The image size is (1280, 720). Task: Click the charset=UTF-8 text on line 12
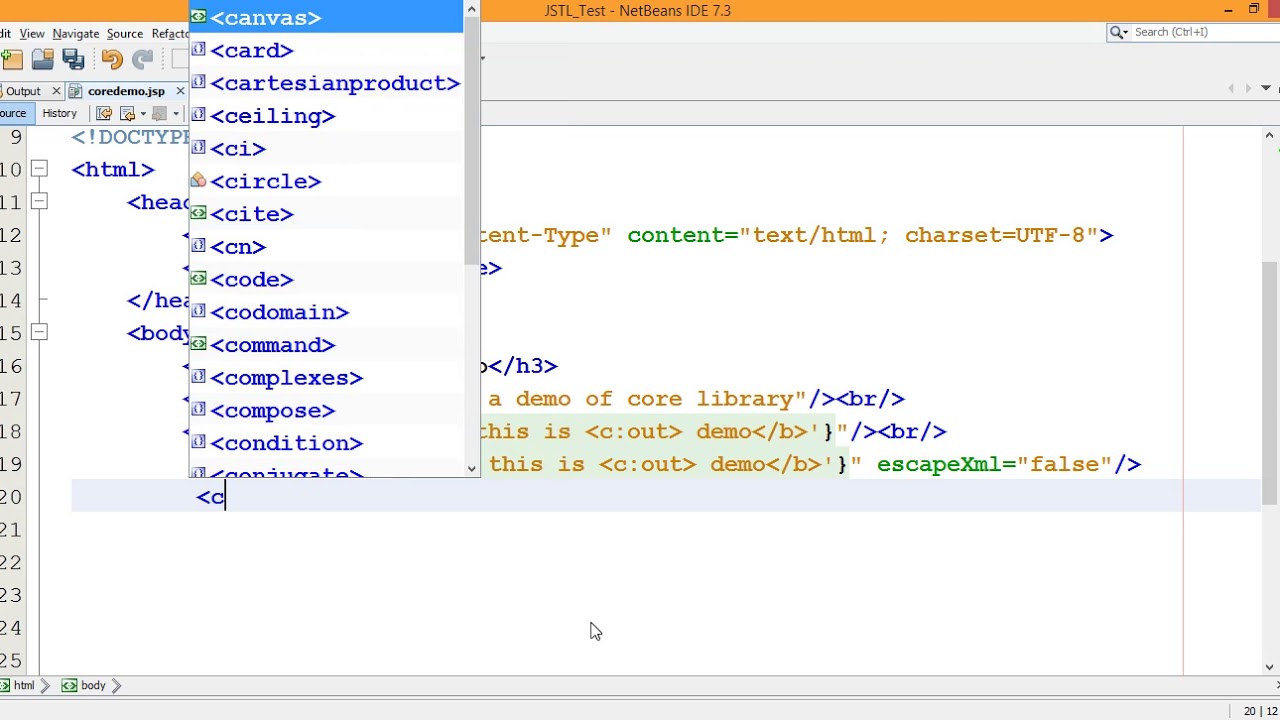tap(995, 235)
